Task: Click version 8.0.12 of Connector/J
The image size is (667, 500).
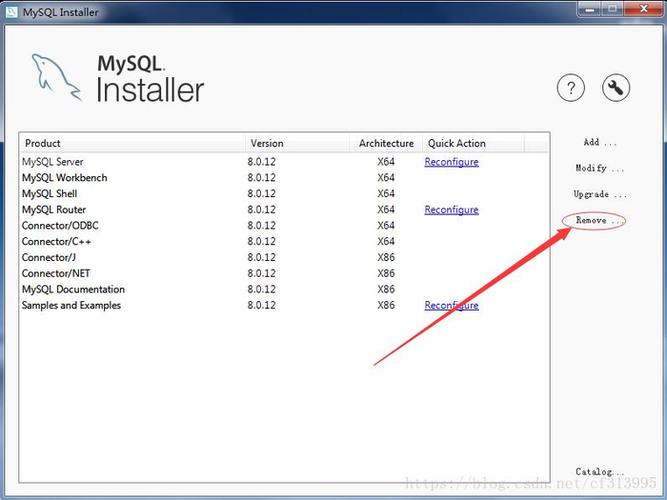Action: [261, 257]
